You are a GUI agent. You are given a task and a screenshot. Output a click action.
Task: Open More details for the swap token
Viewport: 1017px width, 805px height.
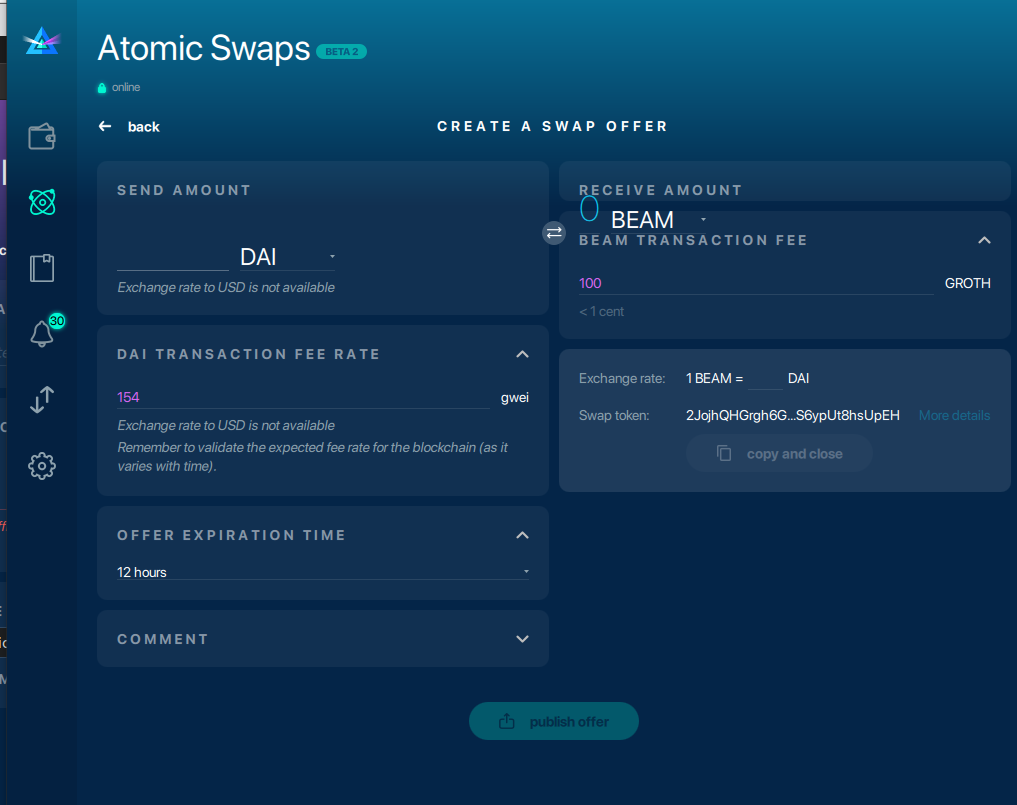point(953,415)
